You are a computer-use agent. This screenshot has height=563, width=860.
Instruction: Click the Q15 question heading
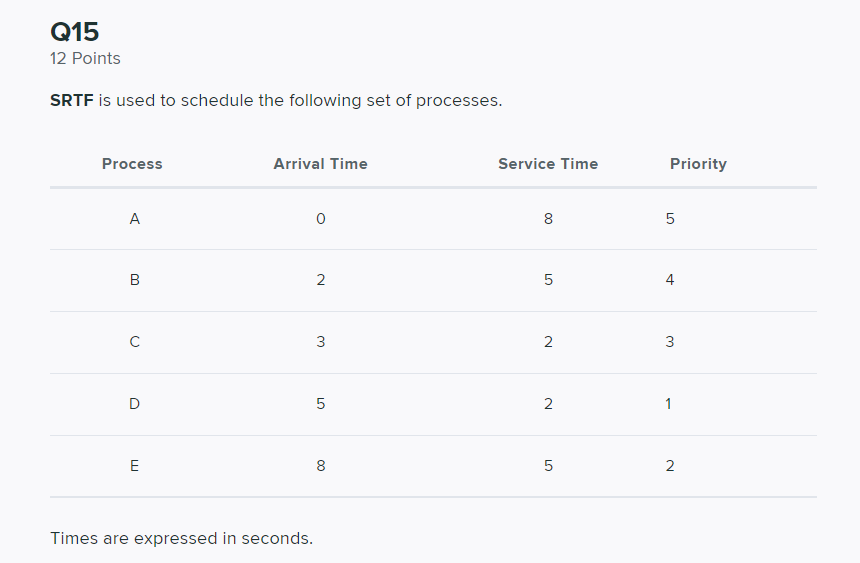[x=74, y=32]
